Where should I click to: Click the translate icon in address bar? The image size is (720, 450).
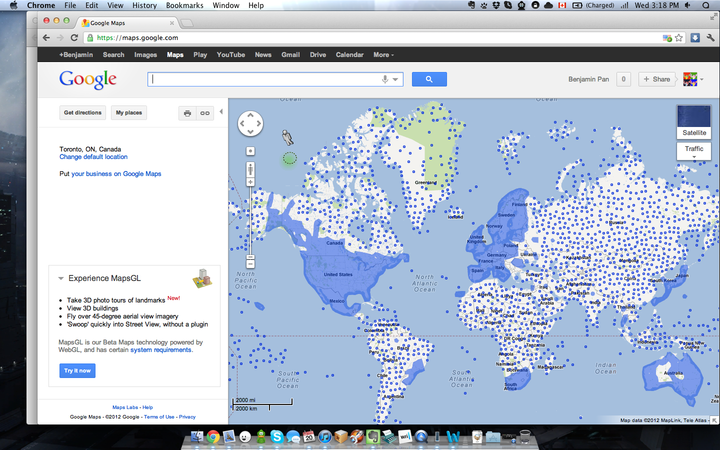coord(667,38)
